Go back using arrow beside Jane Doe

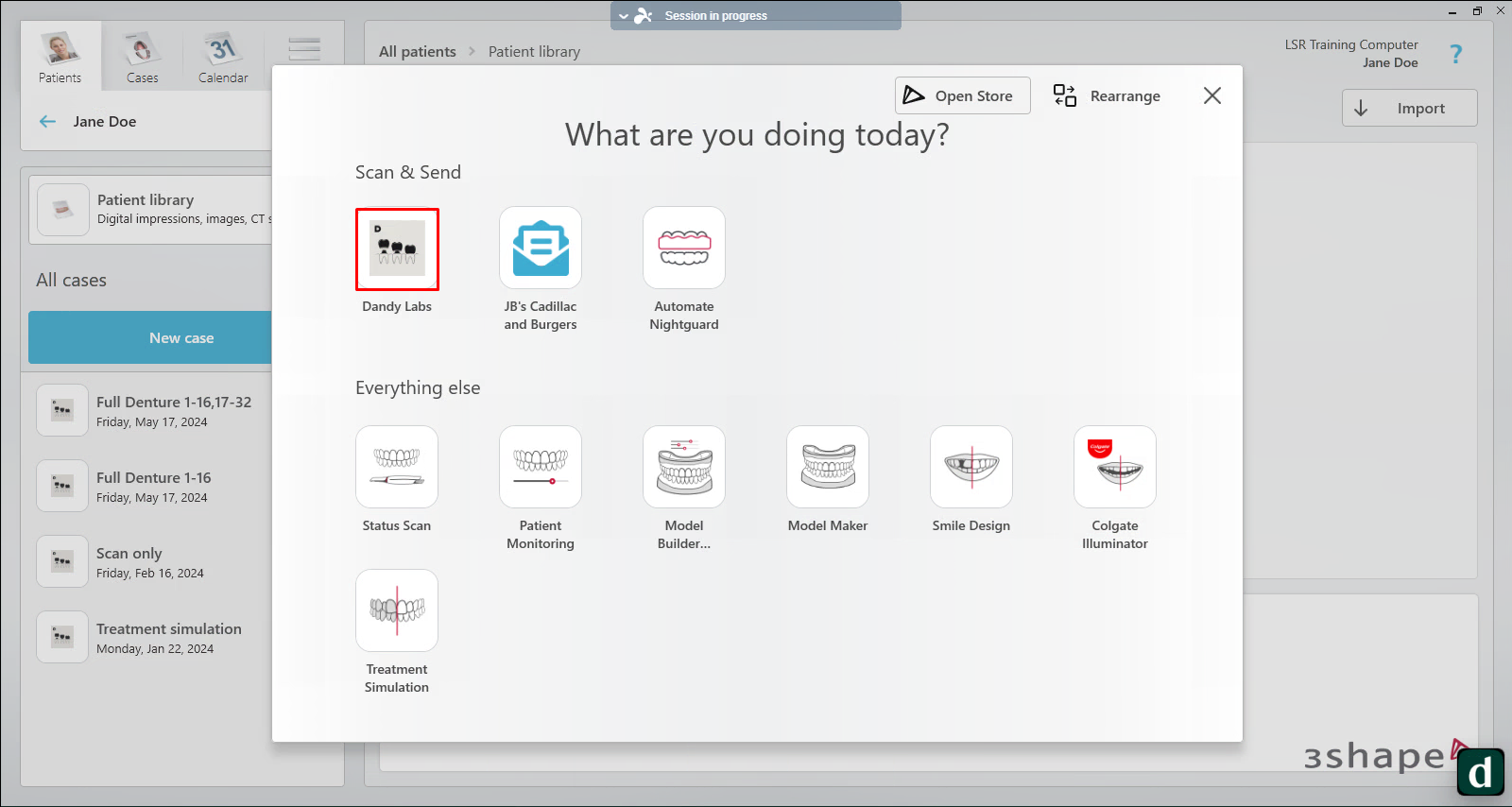(48, 121)
